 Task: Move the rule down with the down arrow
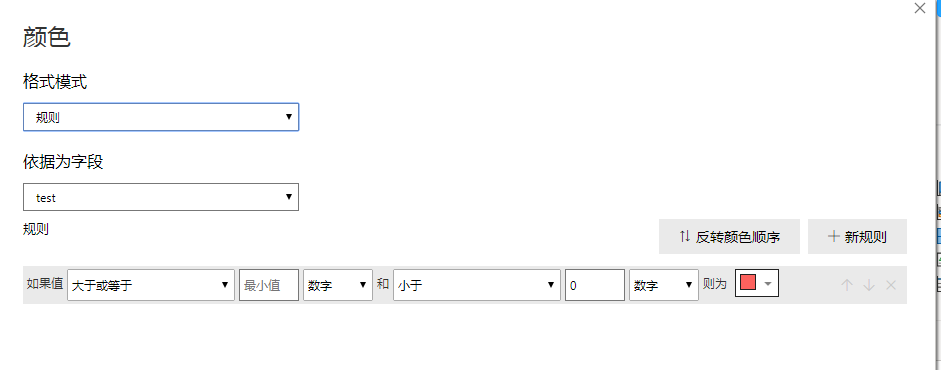coord(869,285)
